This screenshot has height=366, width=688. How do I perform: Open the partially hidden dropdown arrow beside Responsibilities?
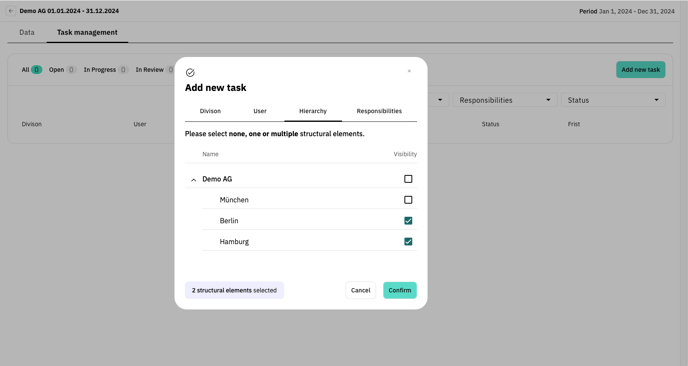click(x=440, y=100)
